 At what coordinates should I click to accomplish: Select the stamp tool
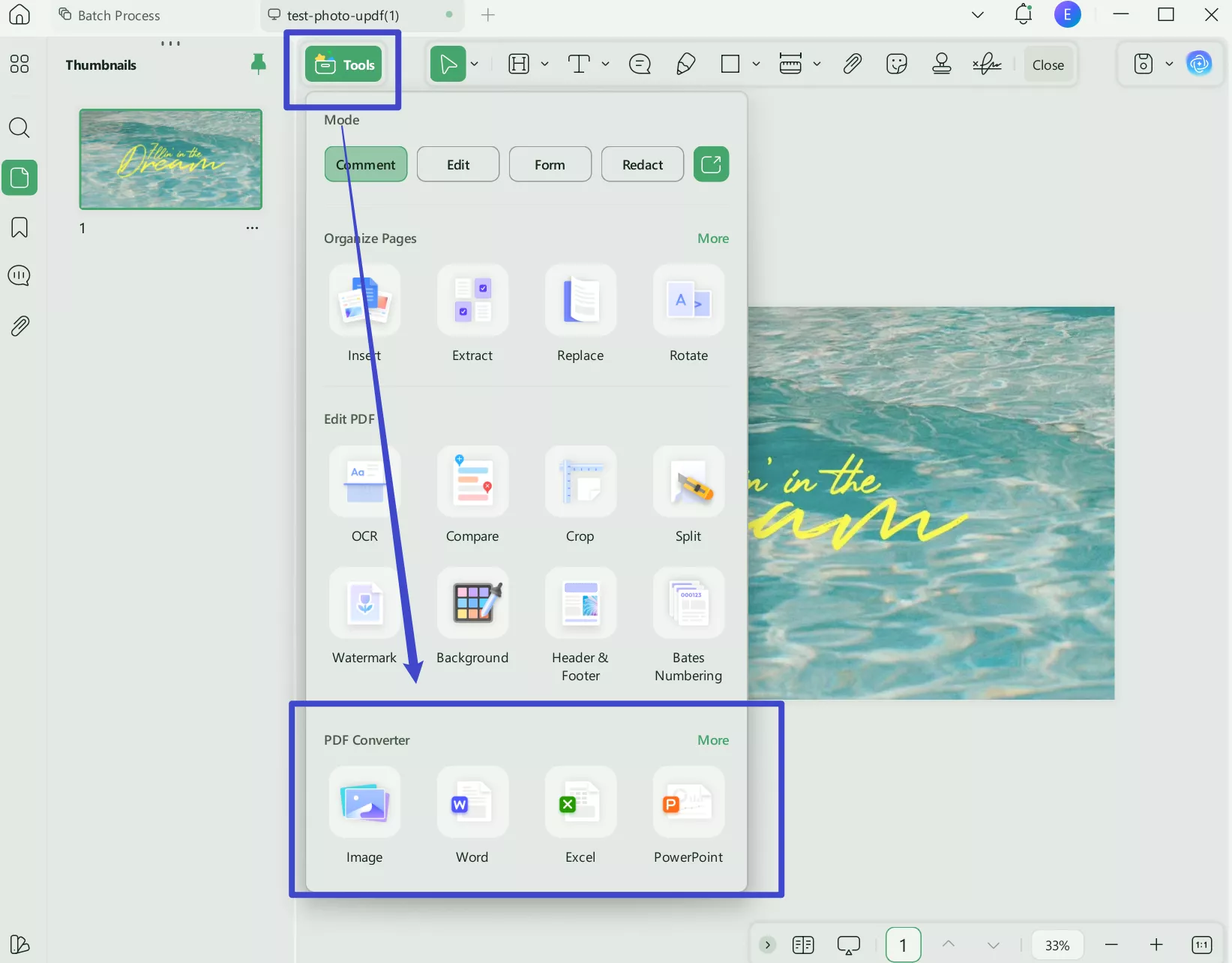(942, 64)
